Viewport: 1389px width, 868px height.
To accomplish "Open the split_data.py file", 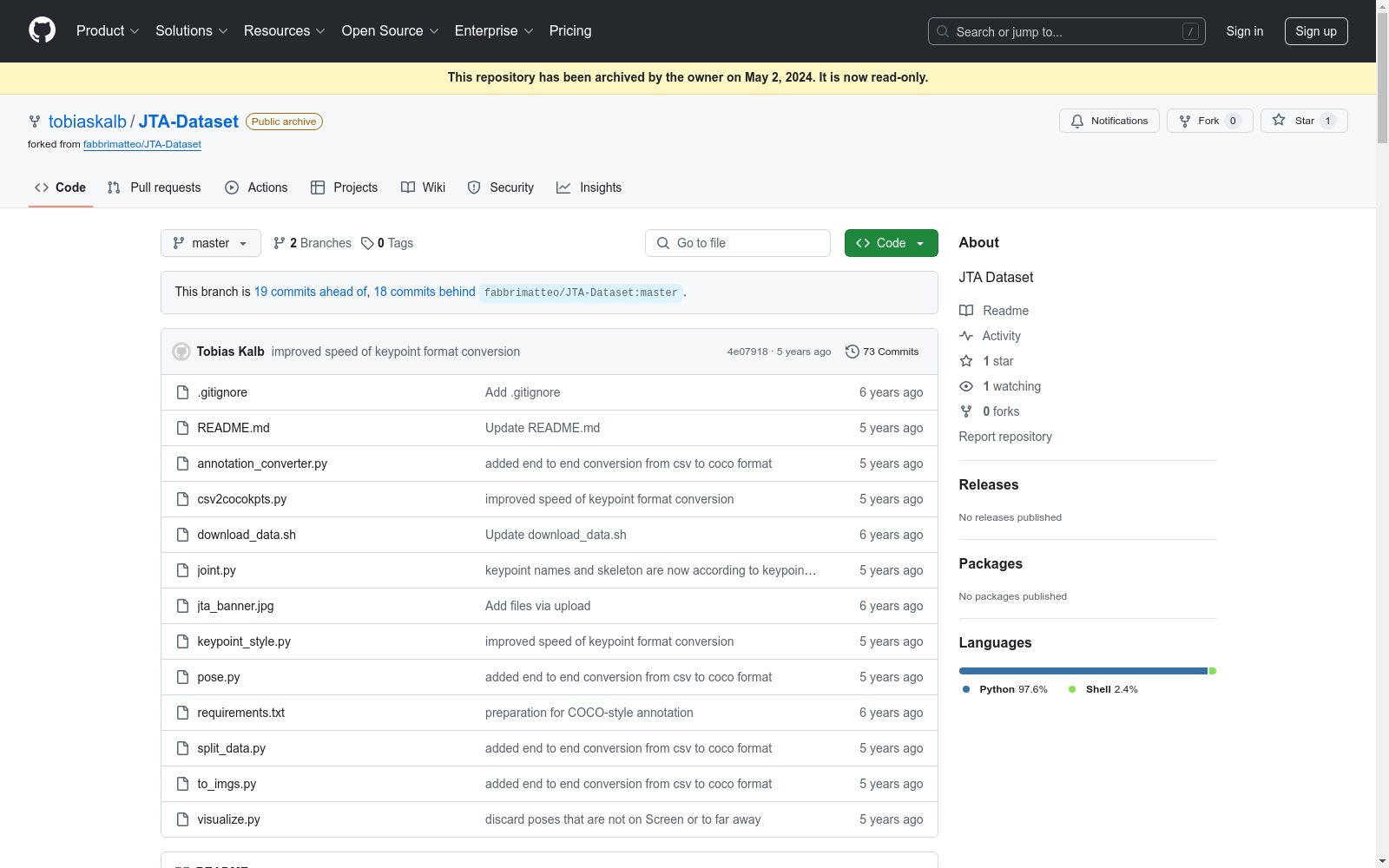I will tap(231, 748).
